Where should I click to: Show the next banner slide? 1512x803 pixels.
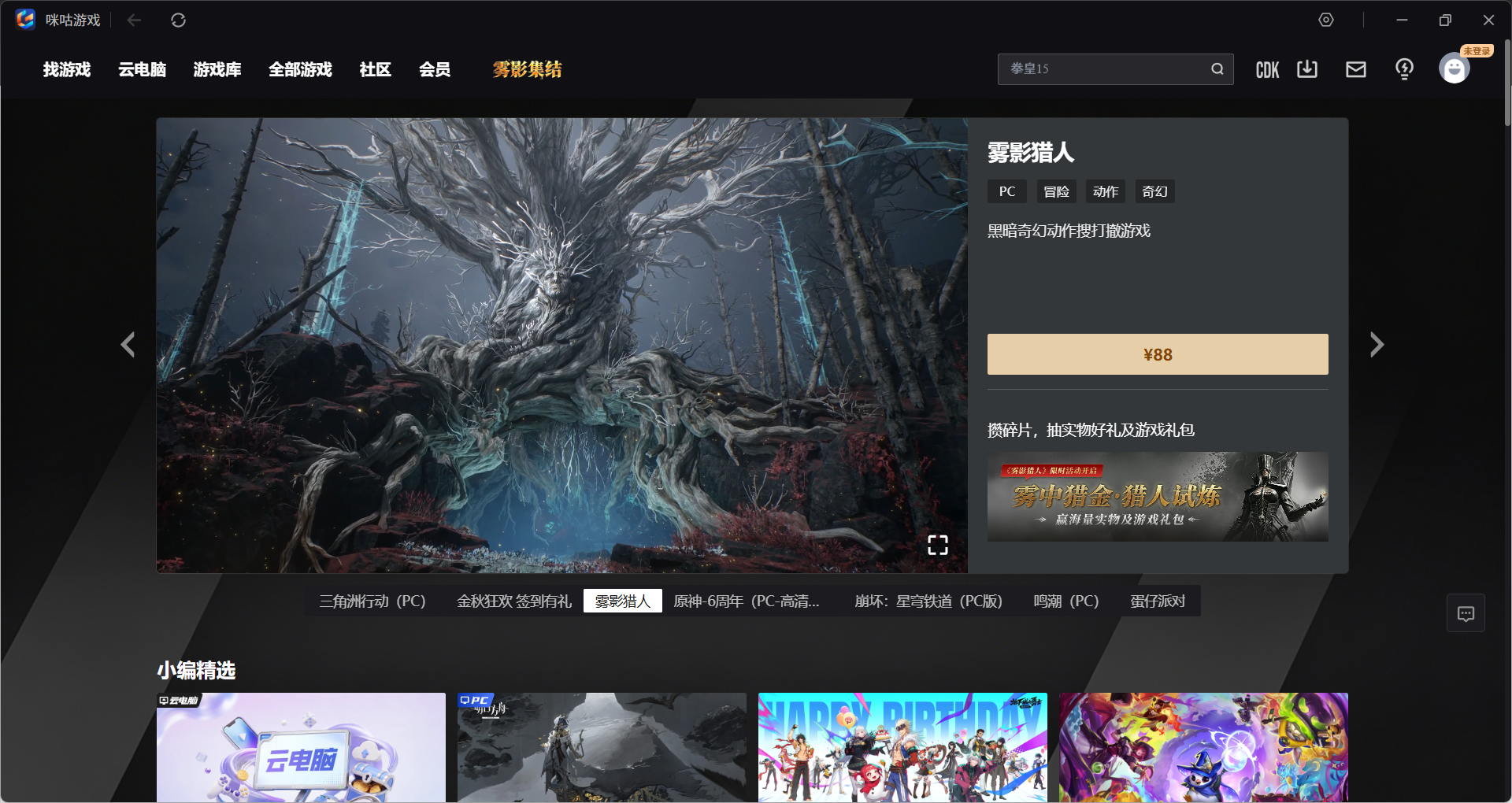tap(1377, 345)
